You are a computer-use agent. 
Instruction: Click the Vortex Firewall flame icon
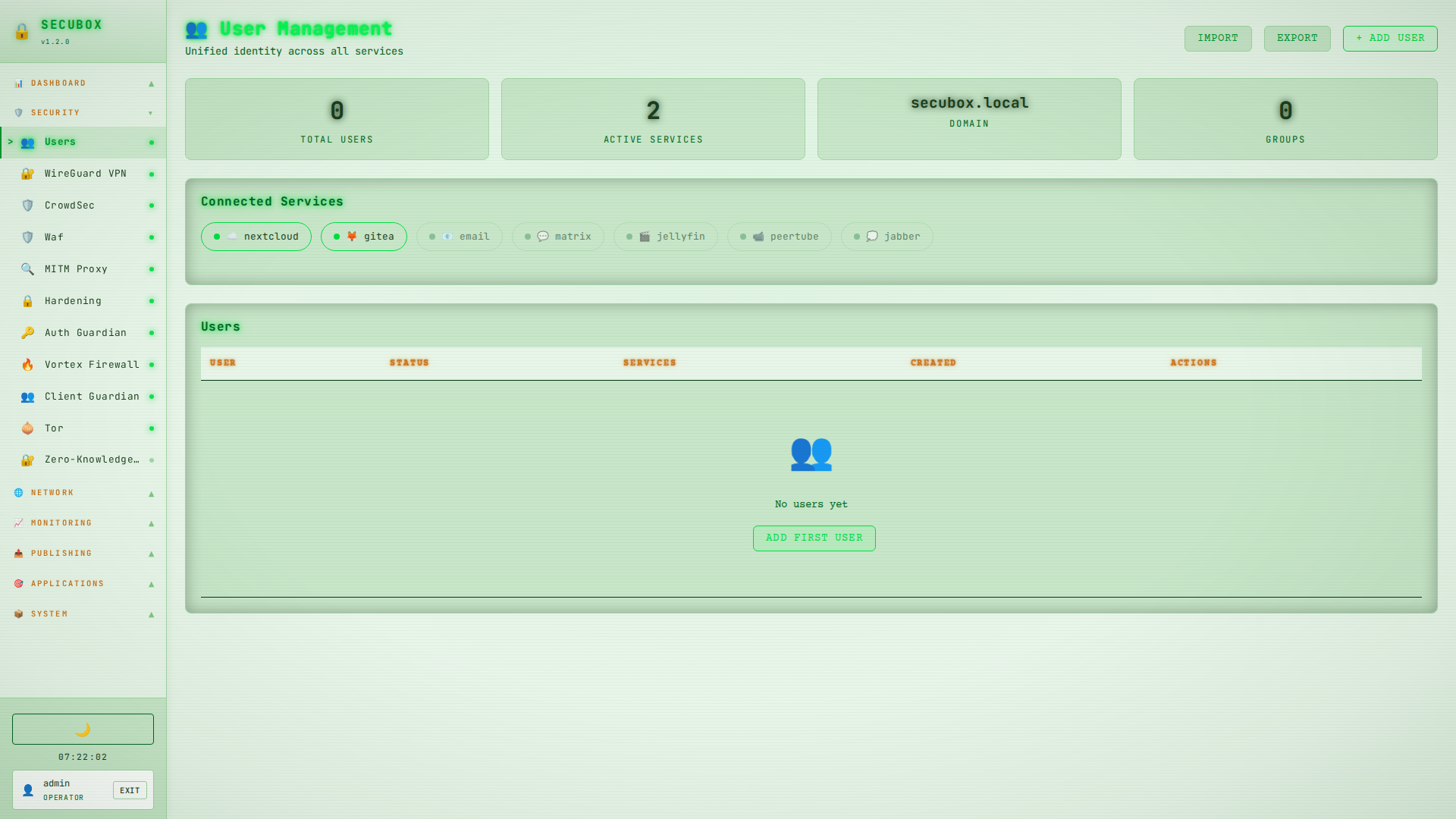(27, 364)
